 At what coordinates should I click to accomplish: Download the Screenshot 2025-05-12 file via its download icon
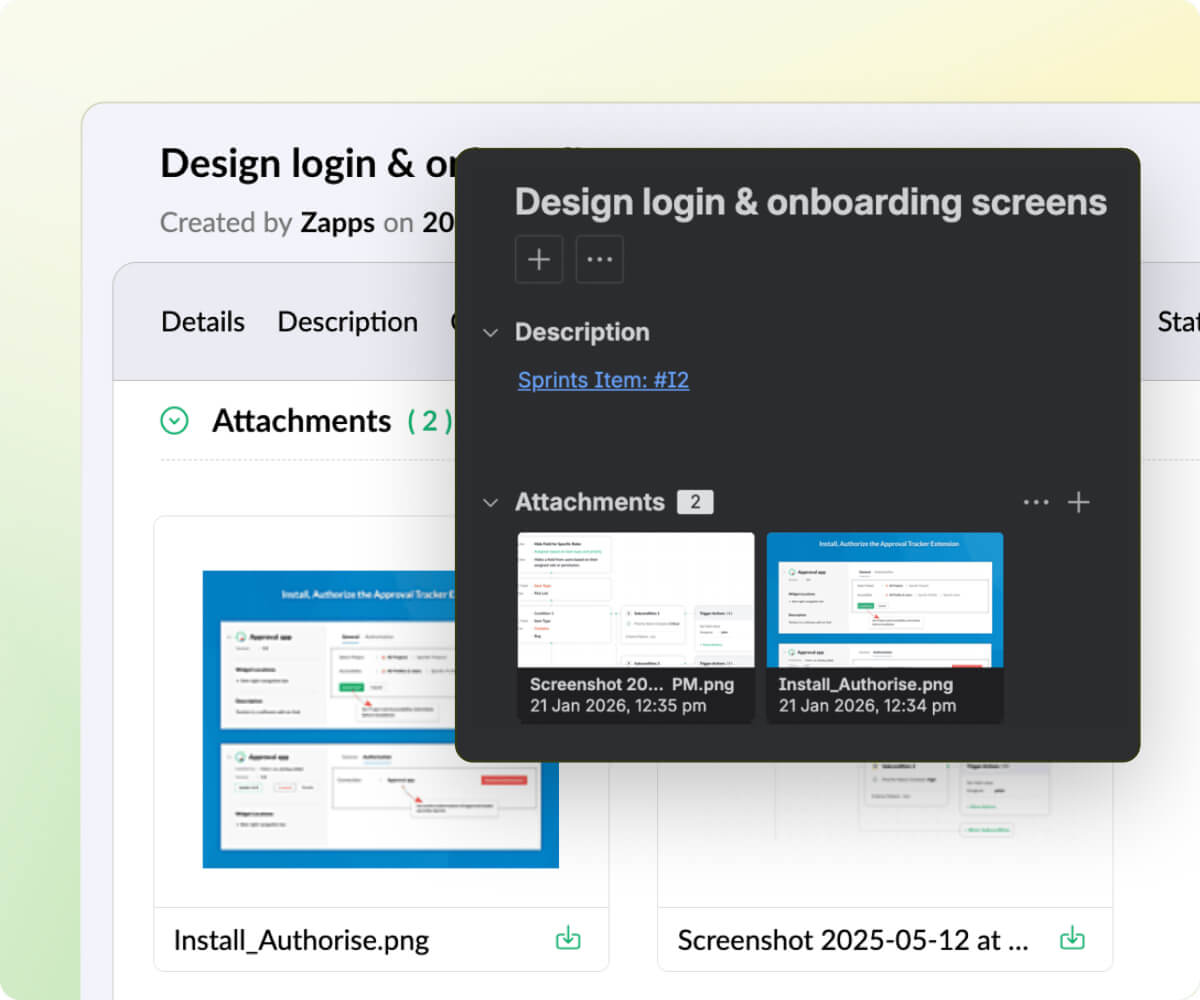tap(1071, 938)
